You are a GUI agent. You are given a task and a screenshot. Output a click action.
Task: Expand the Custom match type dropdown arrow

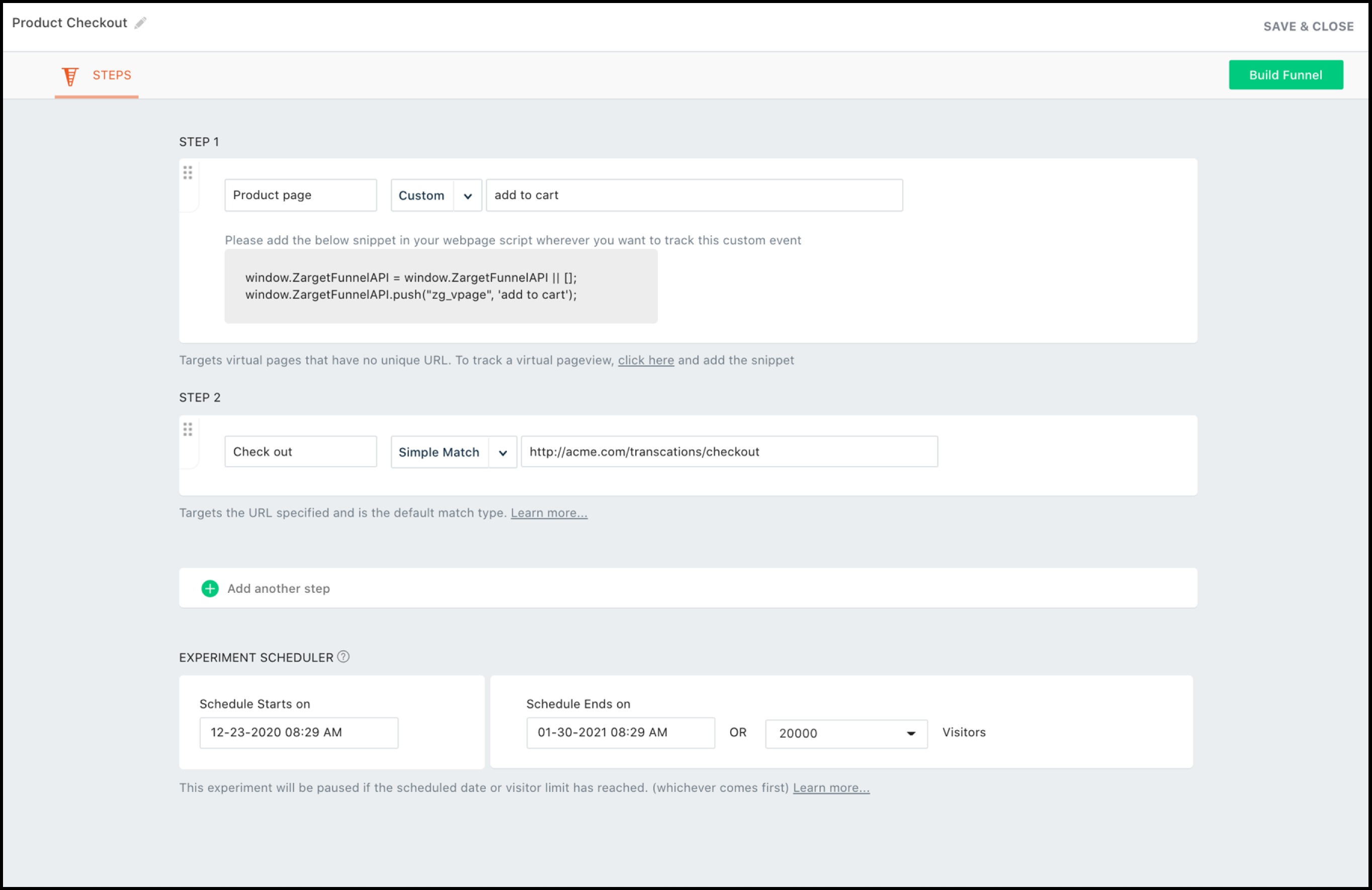468,196
